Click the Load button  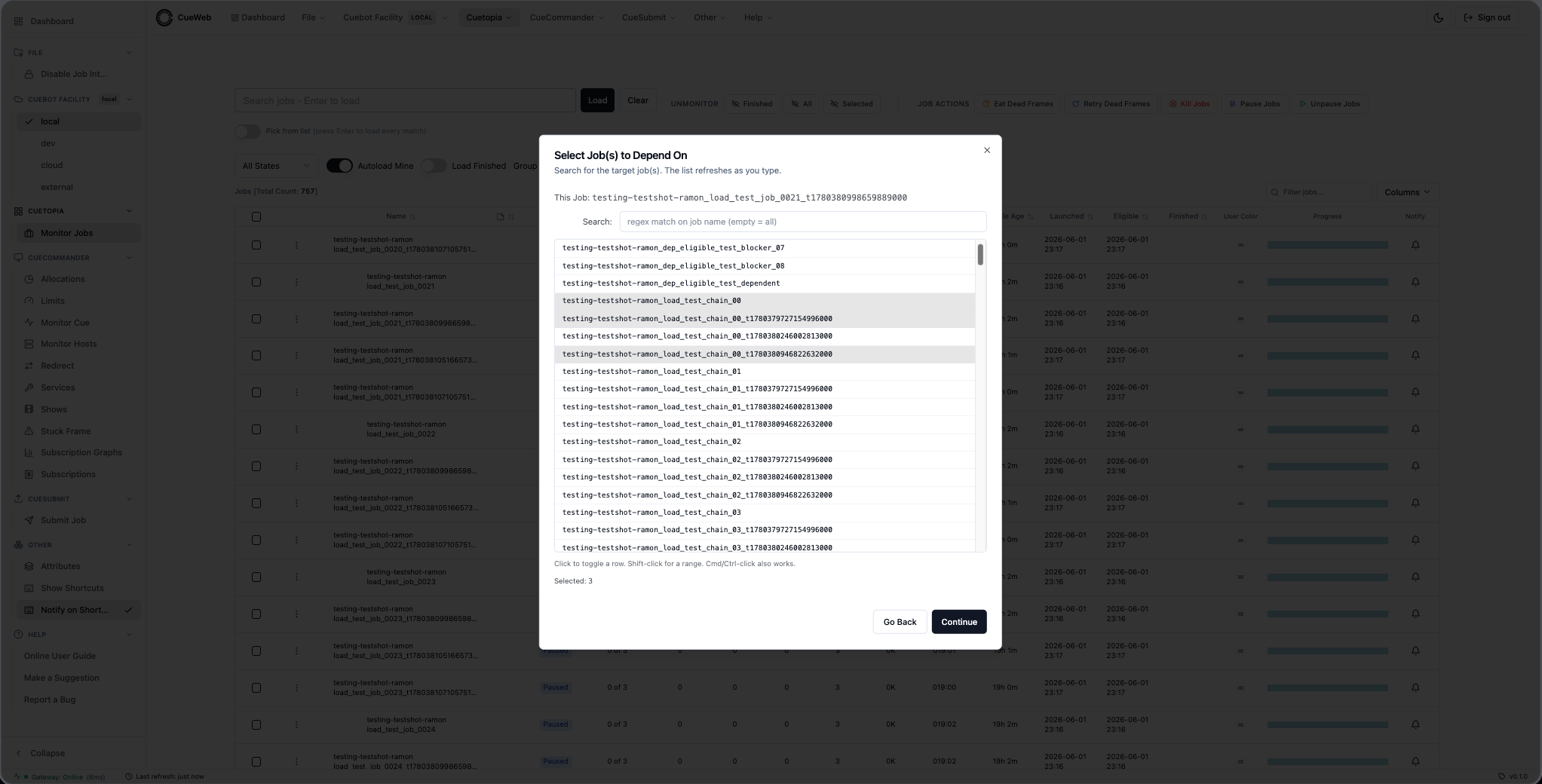point(597,100)
